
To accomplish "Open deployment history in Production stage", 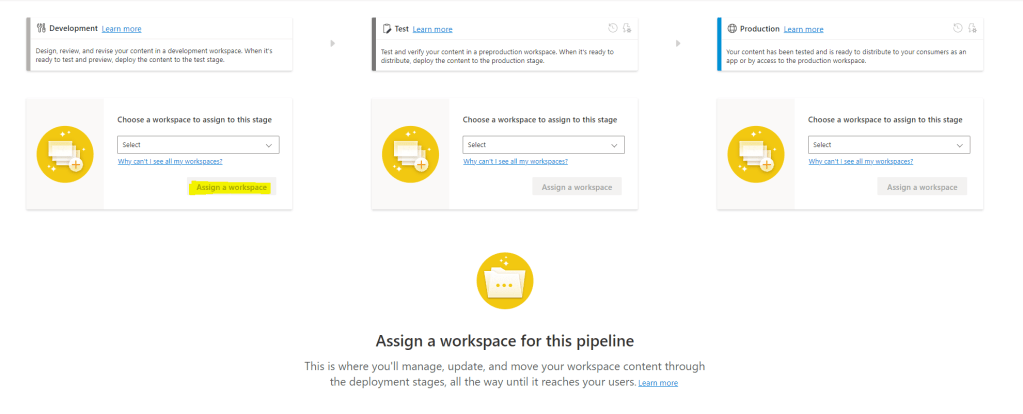I will 957,29.
